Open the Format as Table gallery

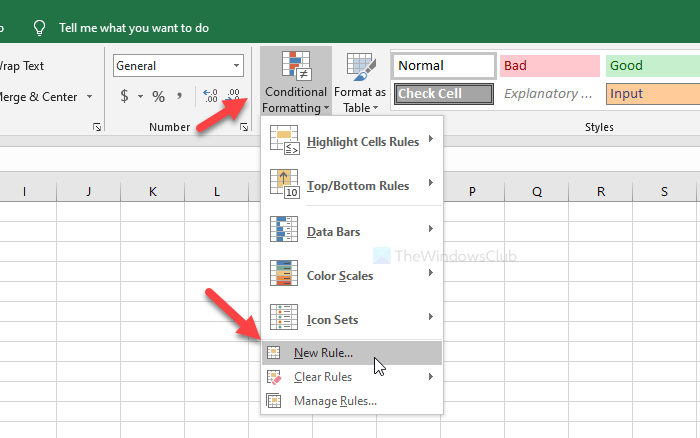pos(360,80)
